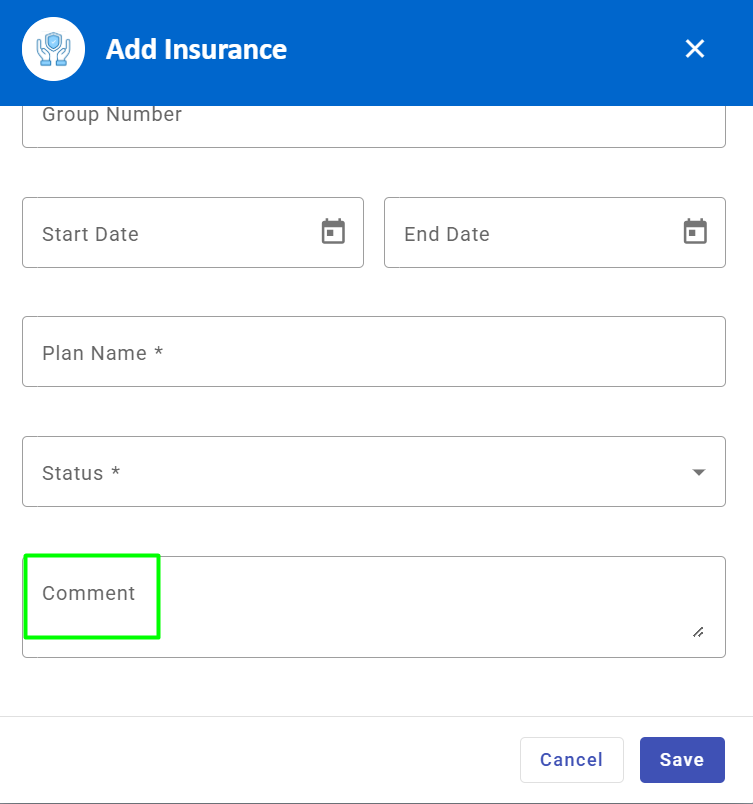The width and height of the screenshot is (753, 804).
Task: Click the Start Date placeholder text
Action: tap(90, 234)
